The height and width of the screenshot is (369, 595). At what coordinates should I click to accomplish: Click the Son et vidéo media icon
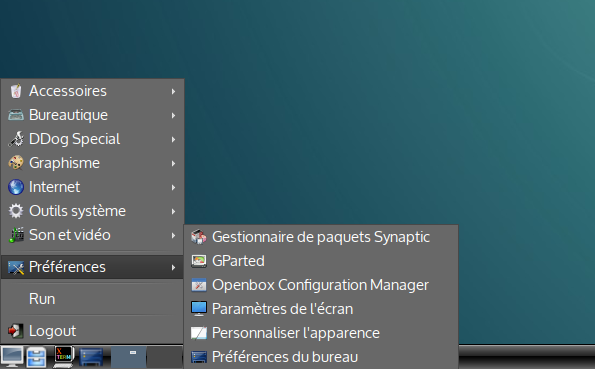(16, 235)
